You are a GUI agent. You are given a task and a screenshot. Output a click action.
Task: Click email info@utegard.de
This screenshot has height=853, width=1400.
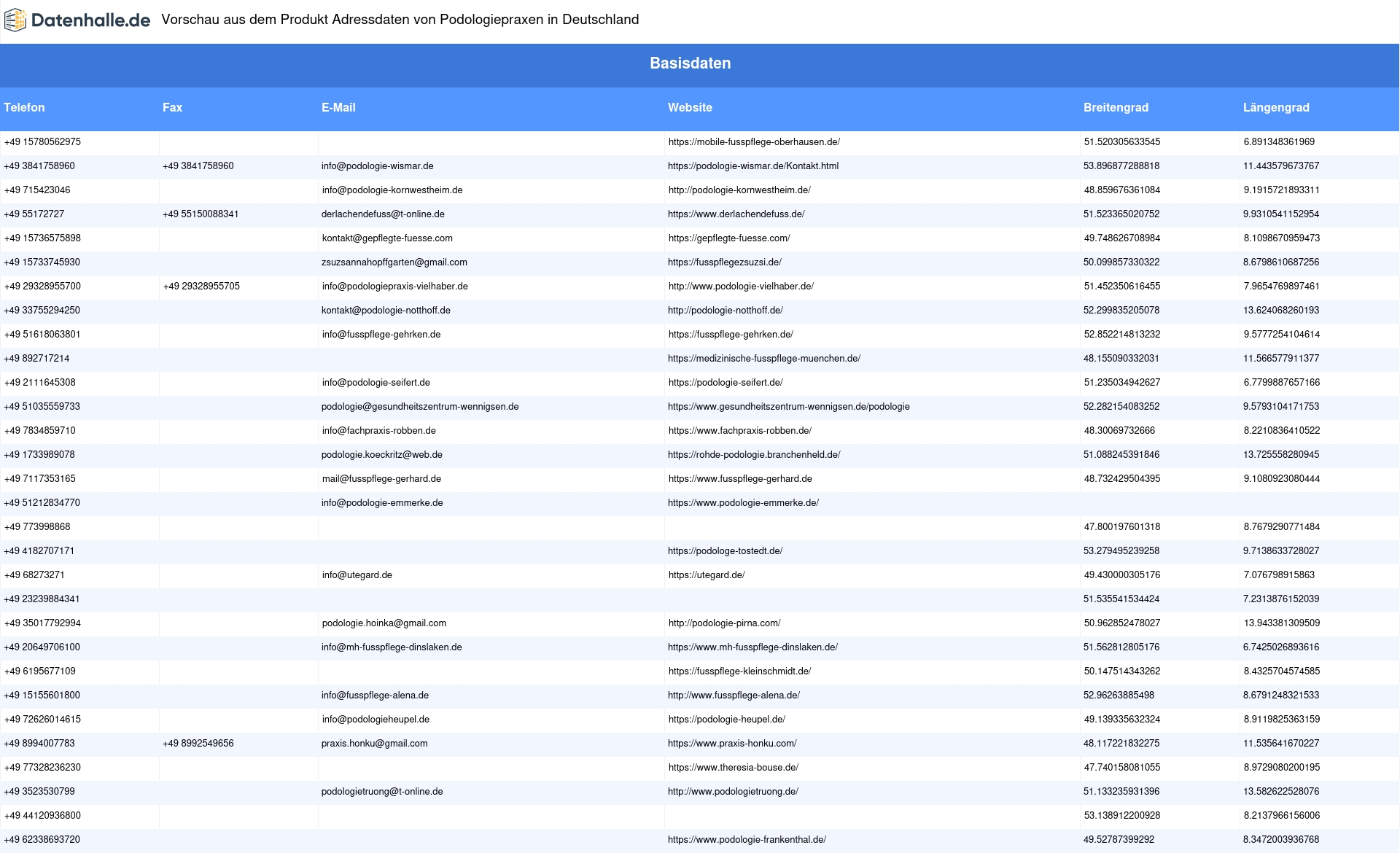click(x=357, y=575)
